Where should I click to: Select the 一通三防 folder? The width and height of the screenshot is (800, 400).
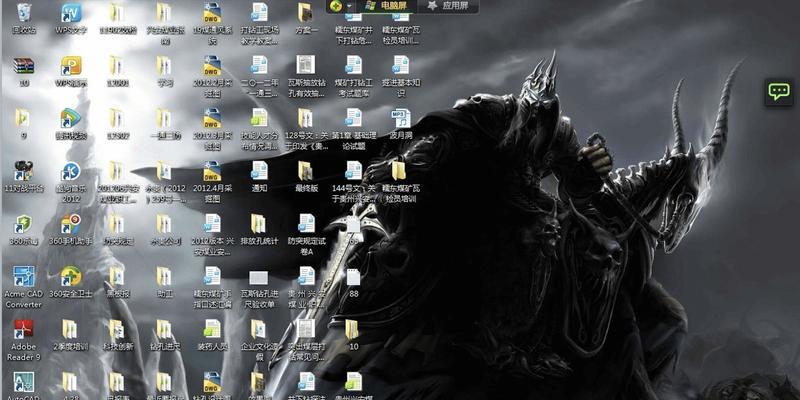click(164, 124)
